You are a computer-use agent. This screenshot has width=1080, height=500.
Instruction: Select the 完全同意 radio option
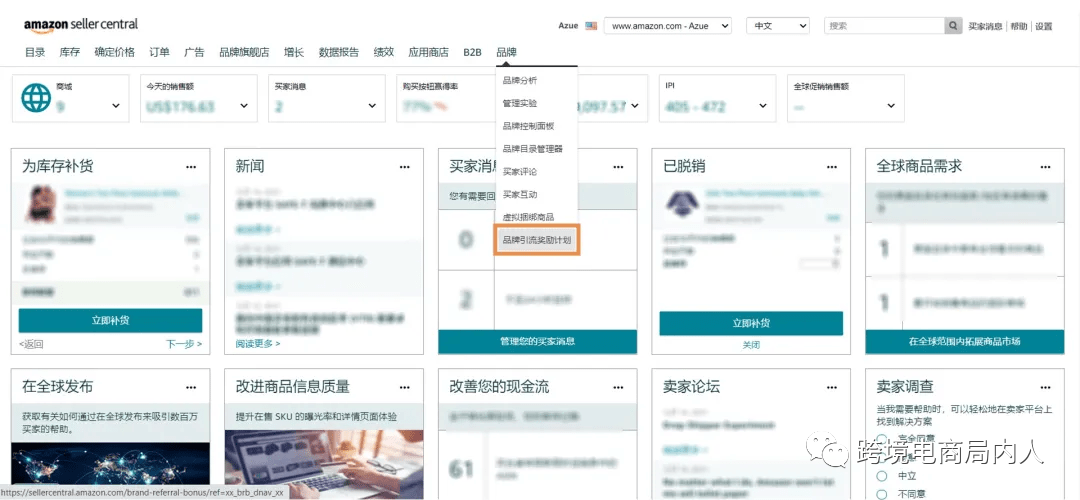point(882,439)
